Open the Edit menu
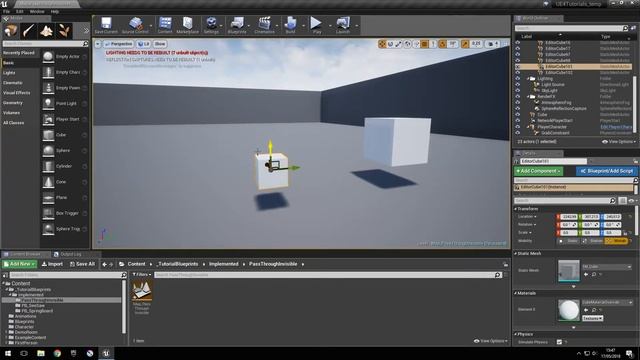The height and width of the screenshot is (360, 640). 20,11
